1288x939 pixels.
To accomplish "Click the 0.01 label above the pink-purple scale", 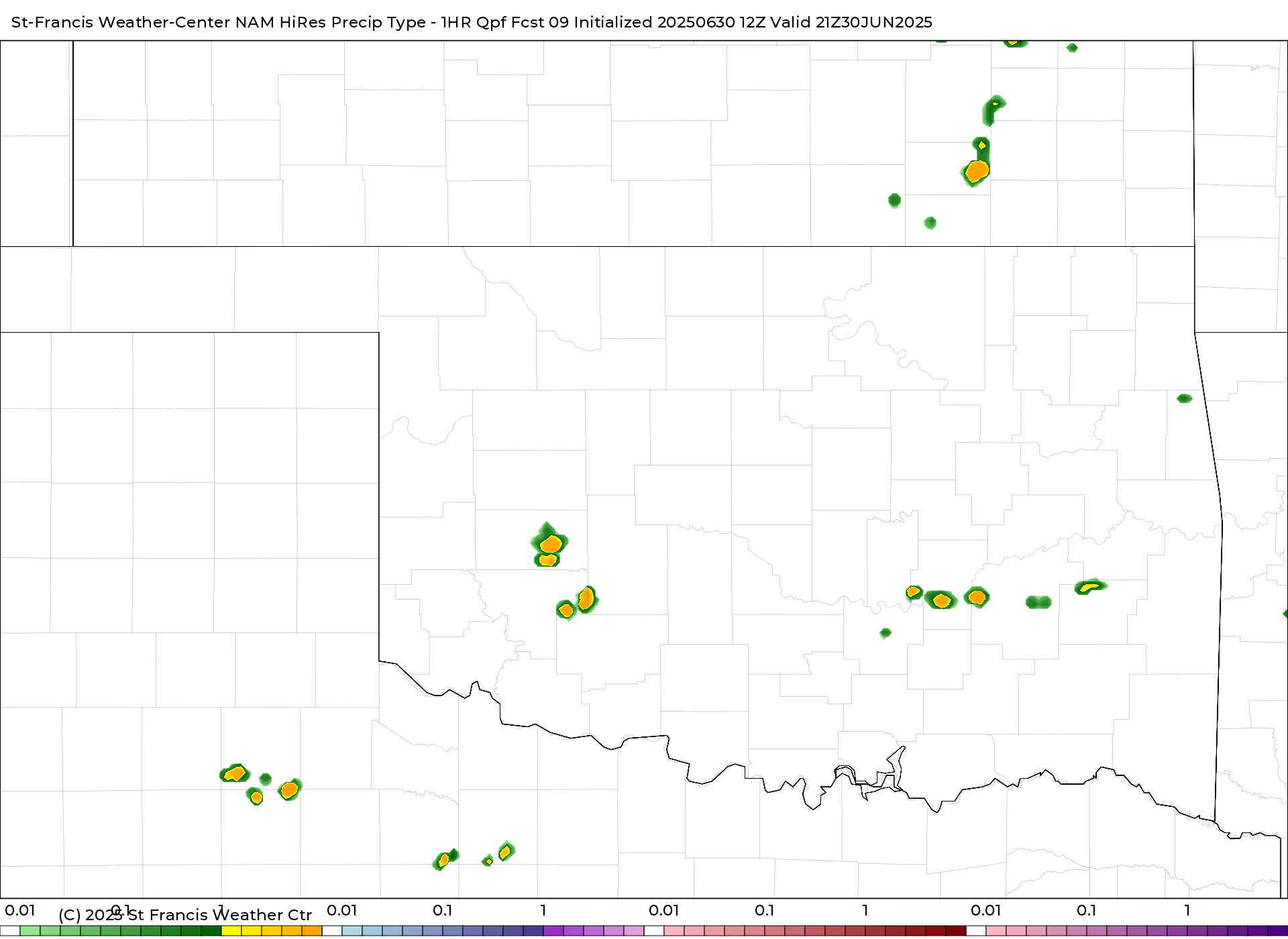I will click(x=986, y=910).
